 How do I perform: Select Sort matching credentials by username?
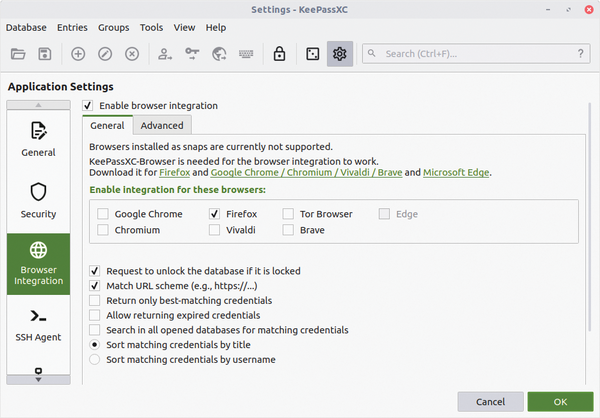point(95,359)
